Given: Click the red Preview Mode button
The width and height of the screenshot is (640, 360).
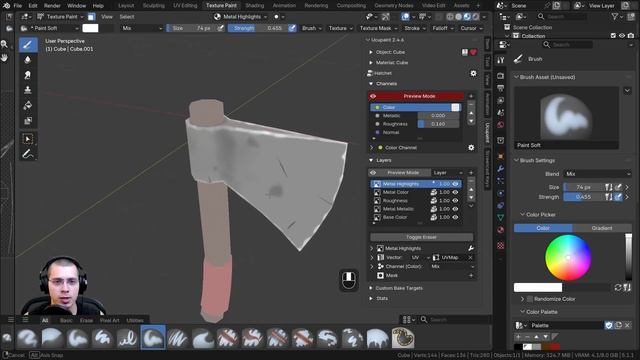Looking at the screenshot, I should pos(419,96).
